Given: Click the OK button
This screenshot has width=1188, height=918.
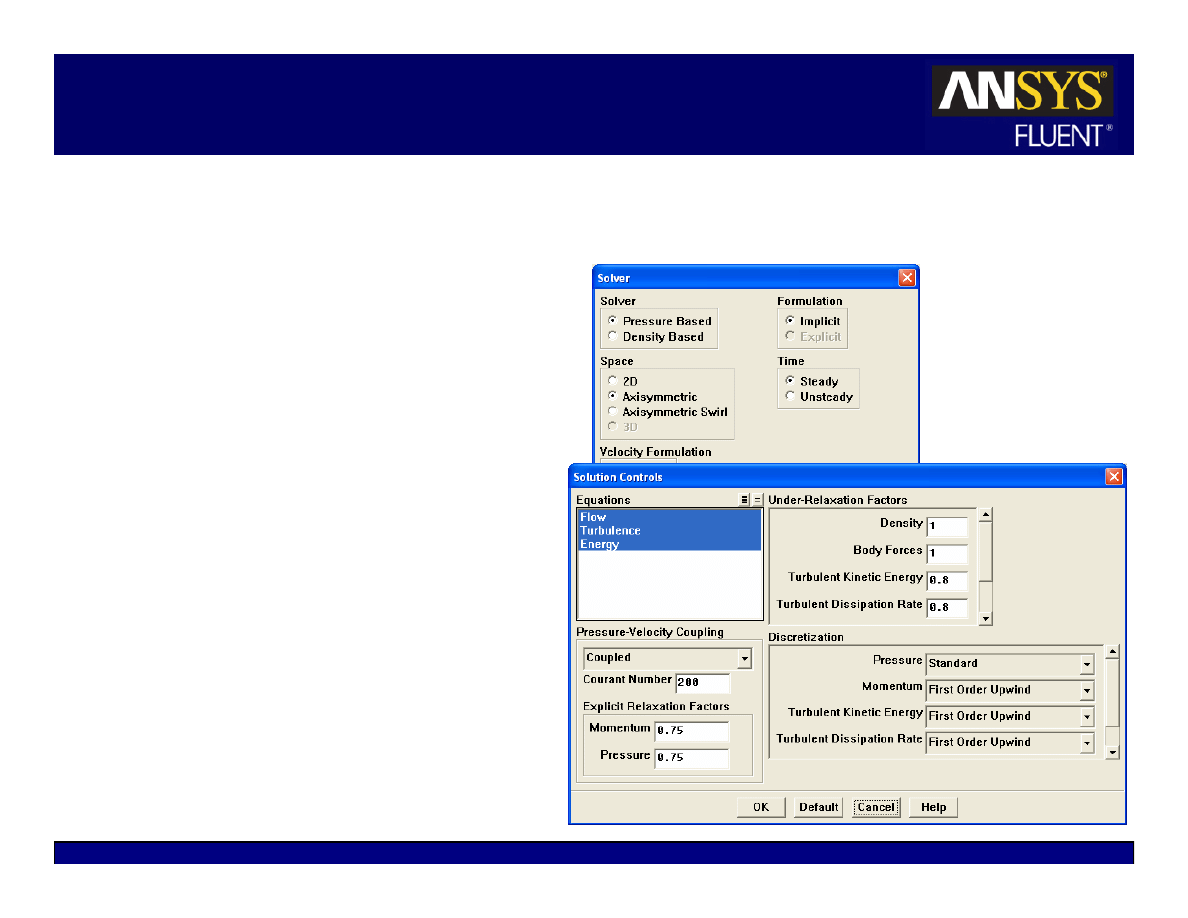Looking at the screenshot, I should (761, 808).
